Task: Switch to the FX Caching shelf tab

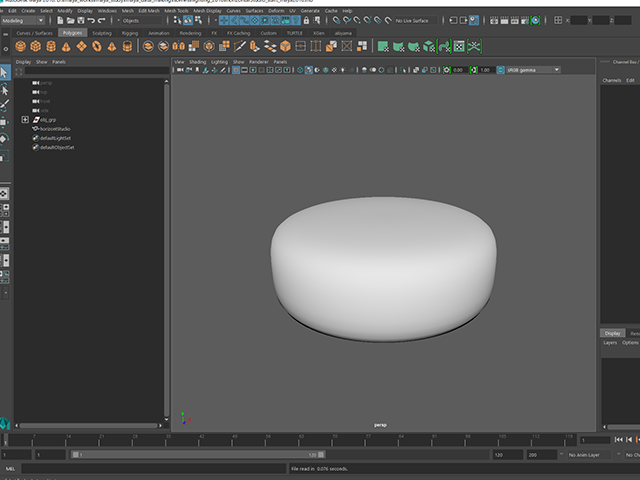Action: (238, 33)
